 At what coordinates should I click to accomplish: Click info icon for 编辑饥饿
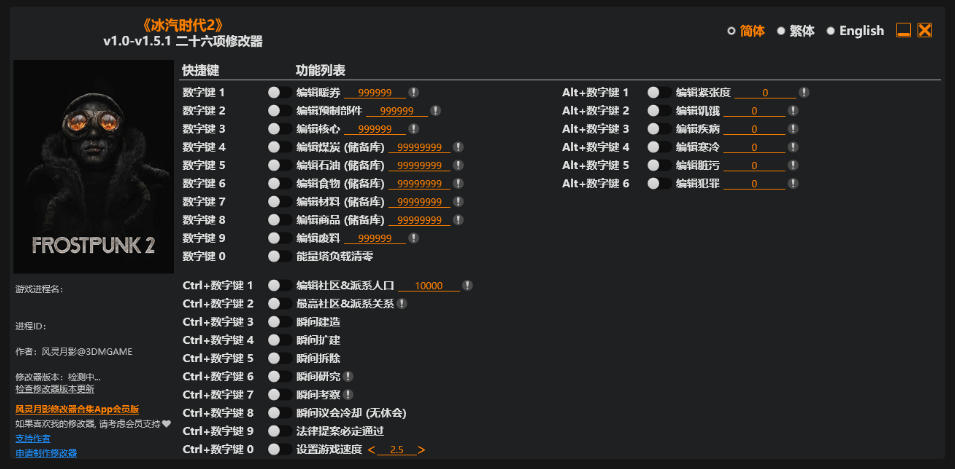(793, 111)
